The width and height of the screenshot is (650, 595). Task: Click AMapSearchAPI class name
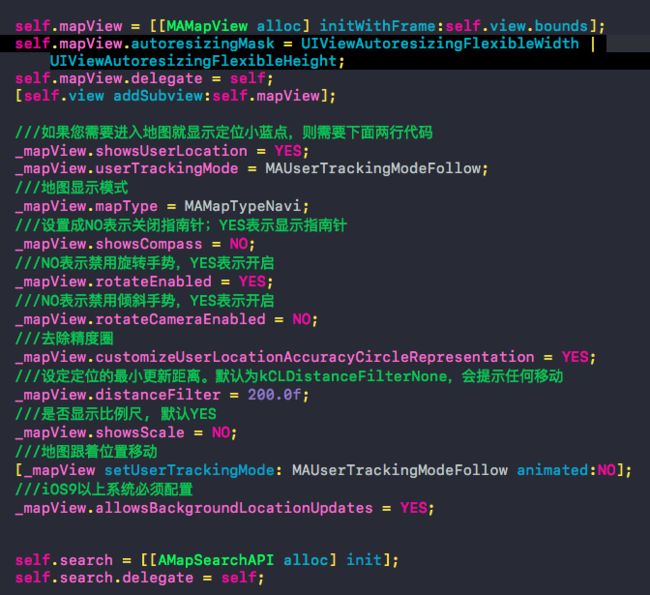click(216, 560)
